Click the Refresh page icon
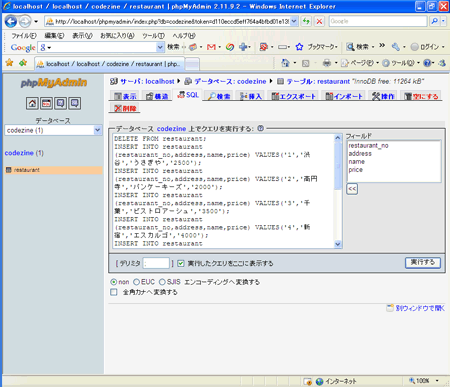The image size is (450, 387). click(306, 21)
